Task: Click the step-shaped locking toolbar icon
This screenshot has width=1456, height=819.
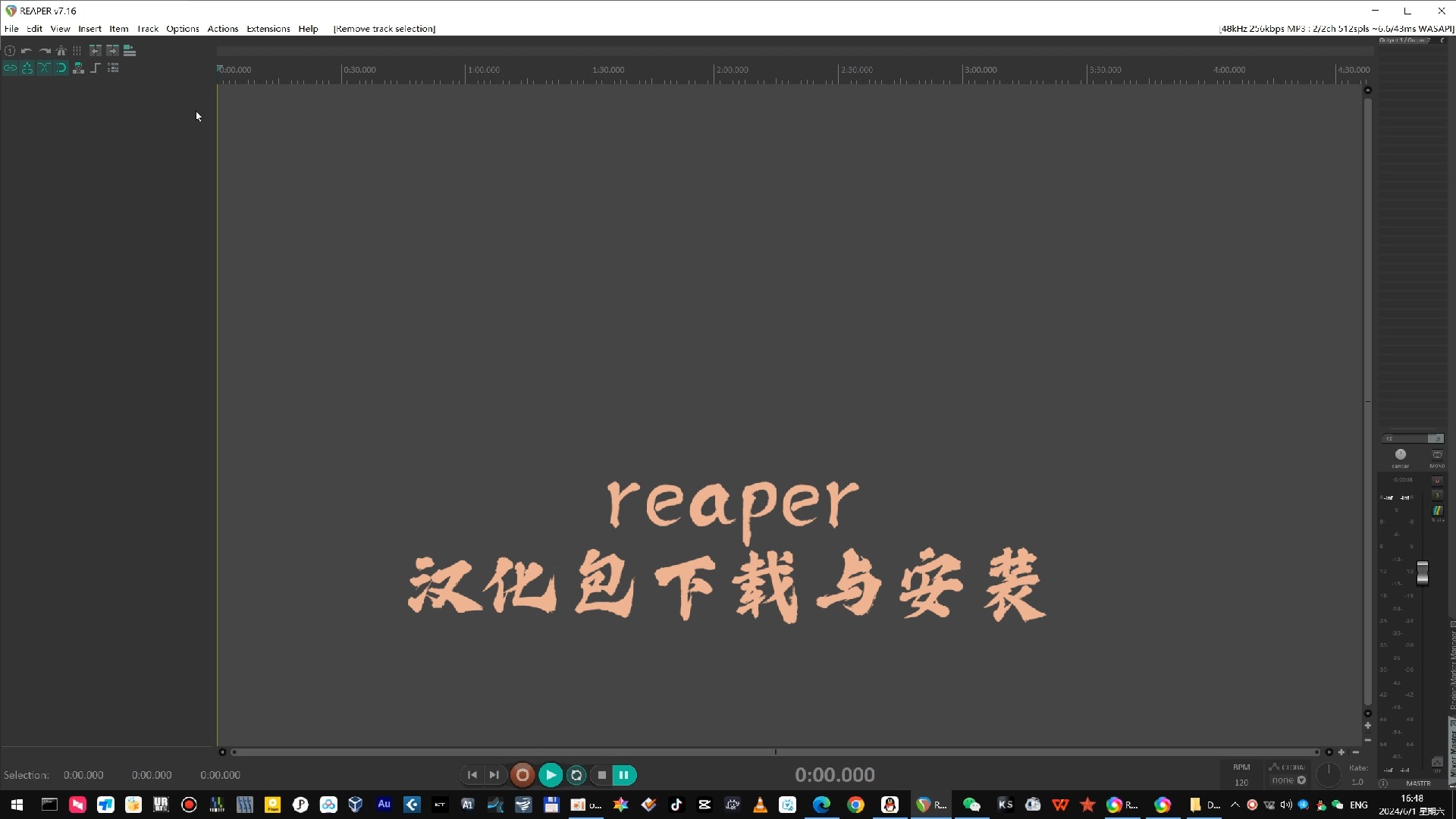Action: point(96,68)
